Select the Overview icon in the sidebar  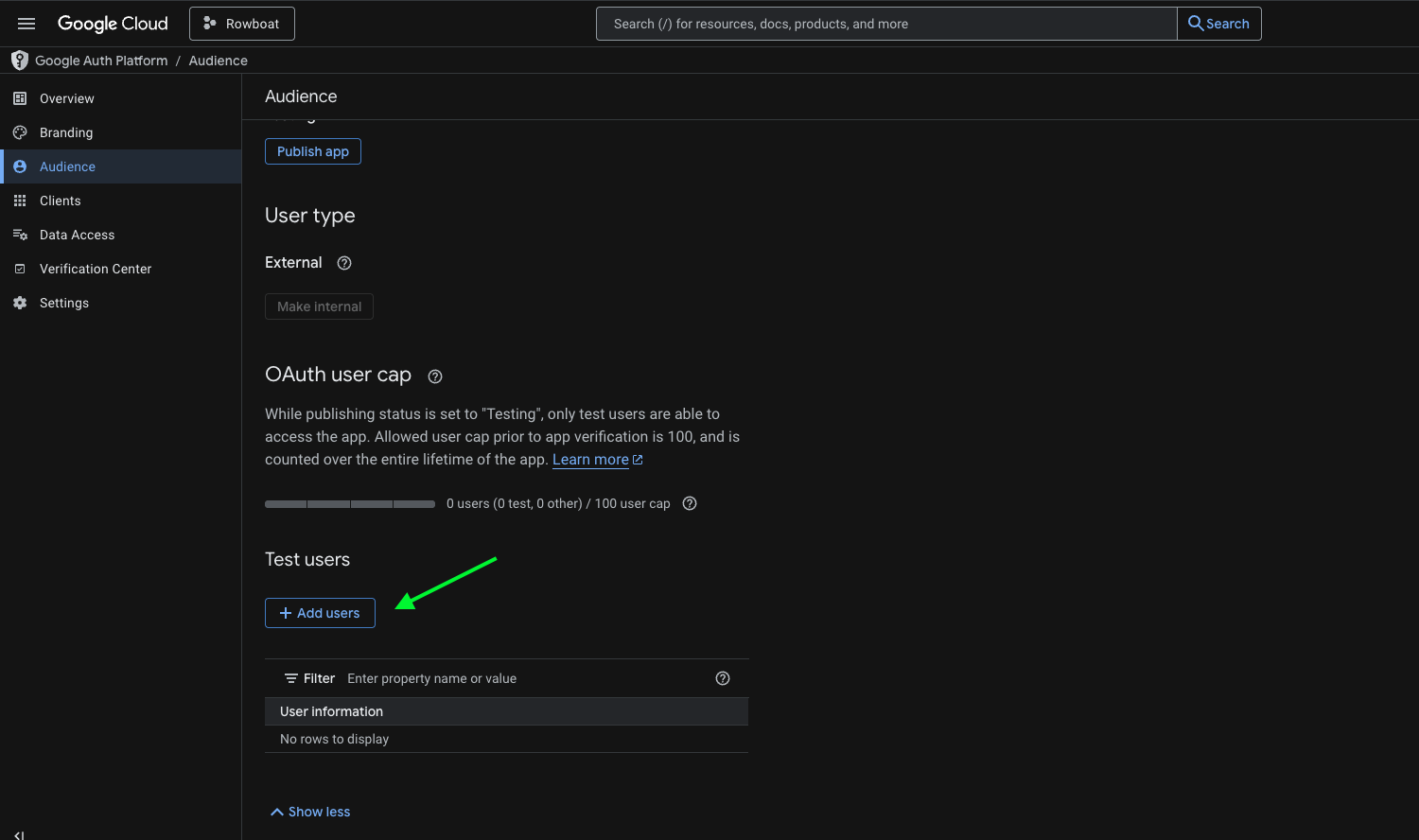pyautogui.click(x=20, y=97)
